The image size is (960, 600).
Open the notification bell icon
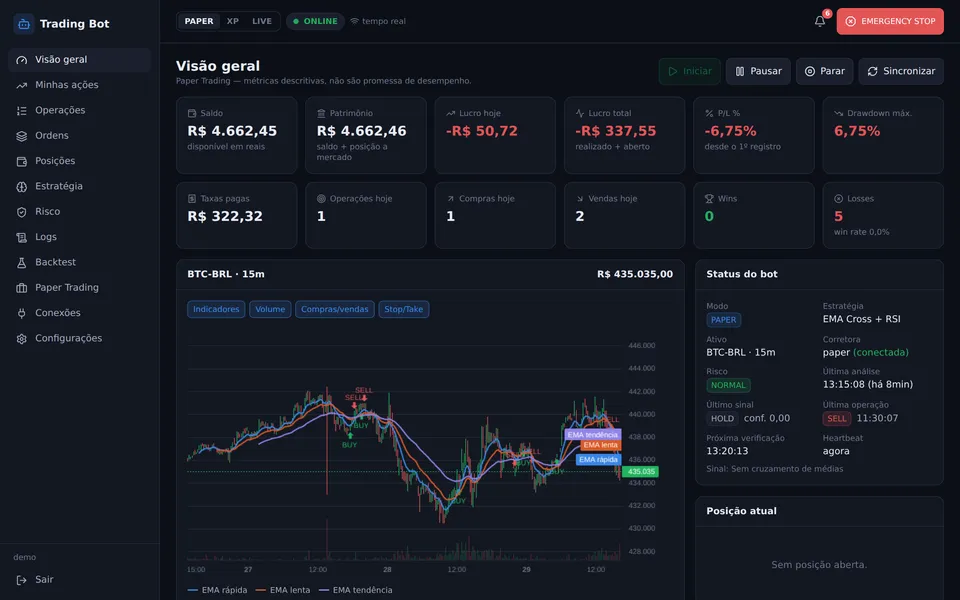pos(820,21)
